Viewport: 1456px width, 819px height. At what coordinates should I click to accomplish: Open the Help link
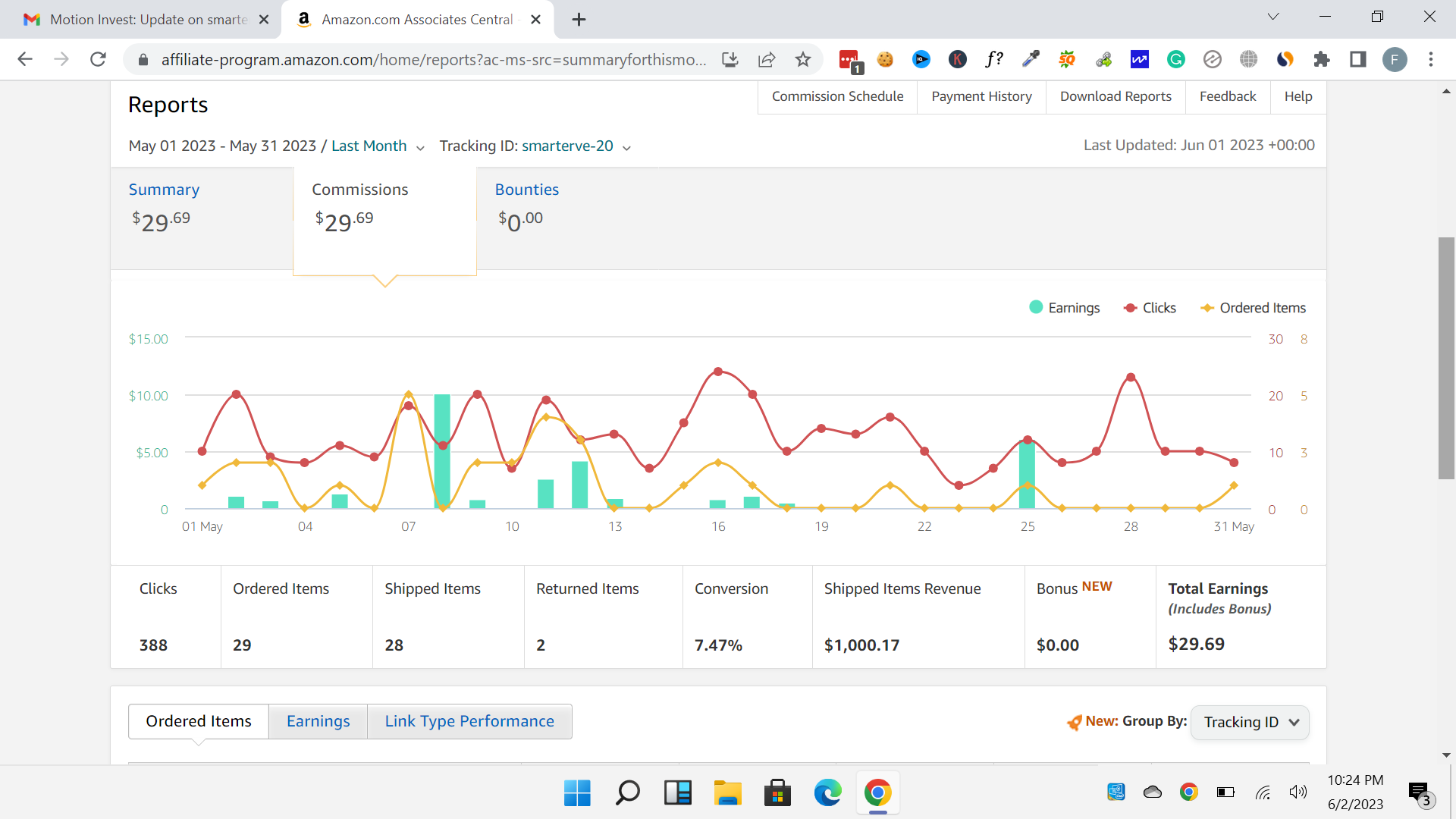pyautogui.click(x=1298, y=96)
